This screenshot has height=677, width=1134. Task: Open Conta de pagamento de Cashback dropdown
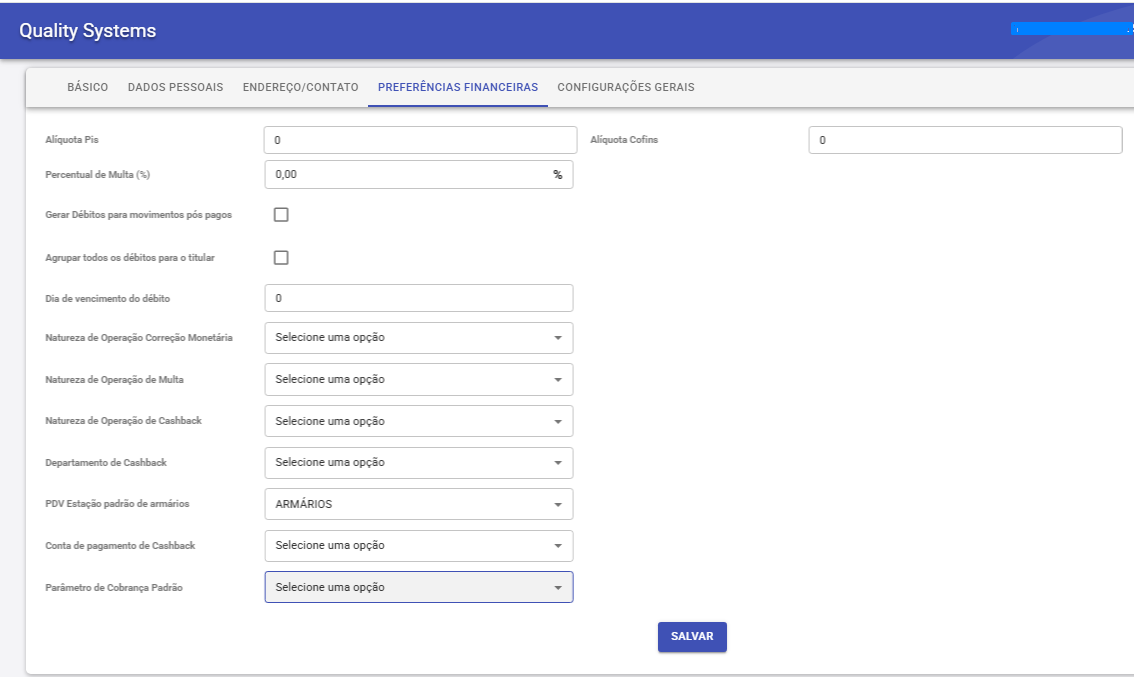tap(418, 546)
